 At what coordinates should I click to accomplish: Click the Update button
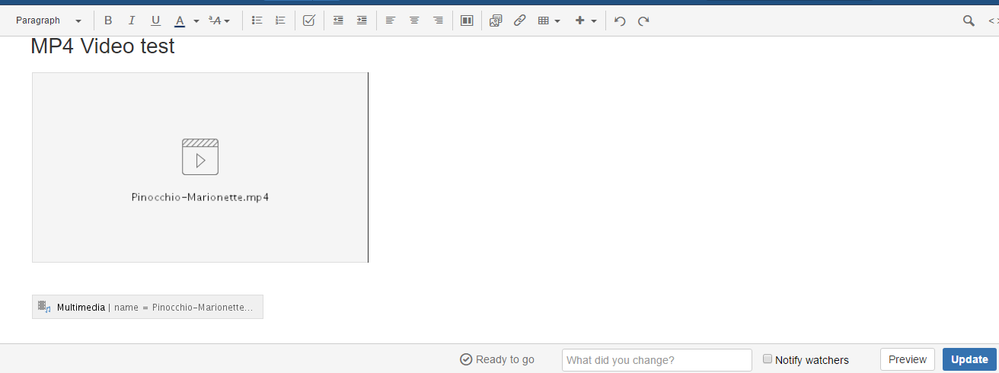[x=969, y=360]
